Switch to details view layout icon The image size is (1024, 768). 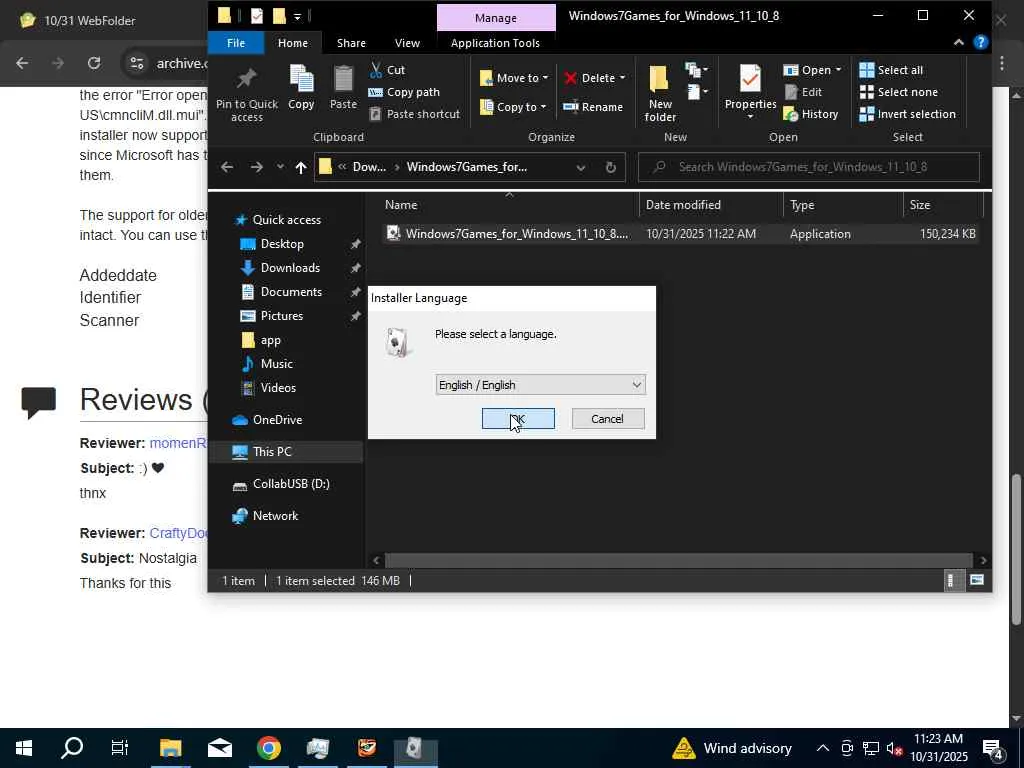(952, 581)
